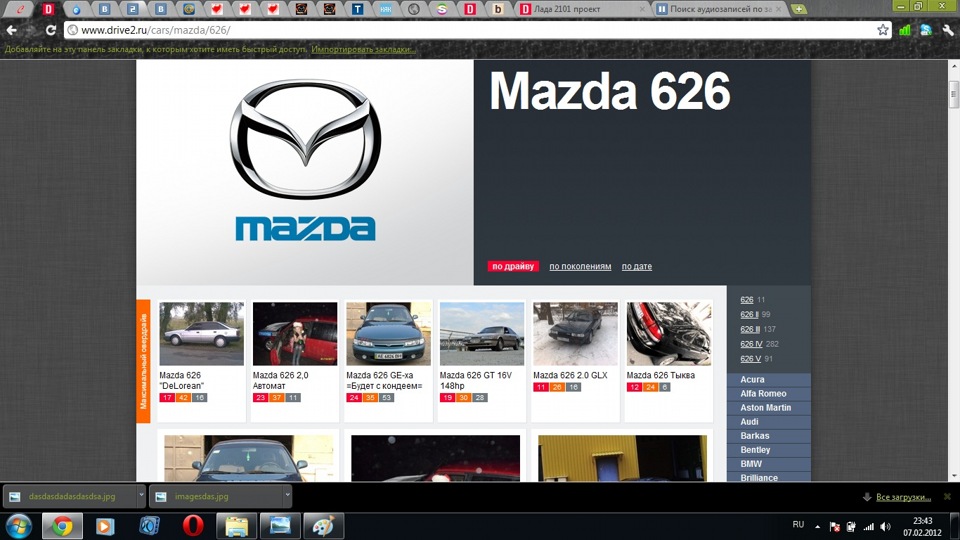The width and height of the screenshot is (960, 540).
Task: Open the 626 IV generation link
Action: 751,344
